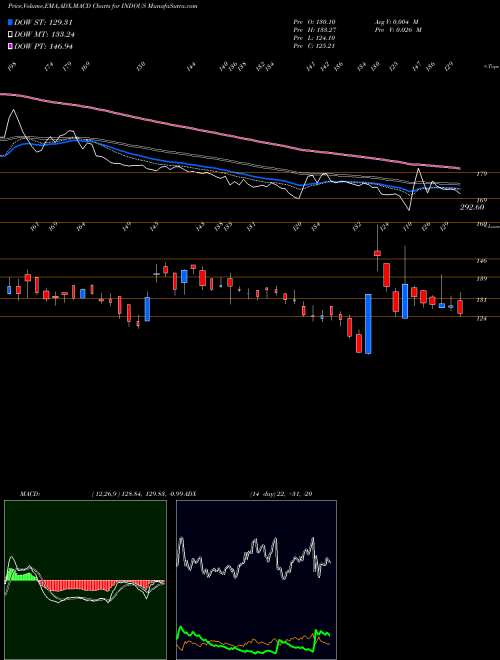
Task: Click the 'Pre C: 125.21' value
Action: click(x=314, y=46)
